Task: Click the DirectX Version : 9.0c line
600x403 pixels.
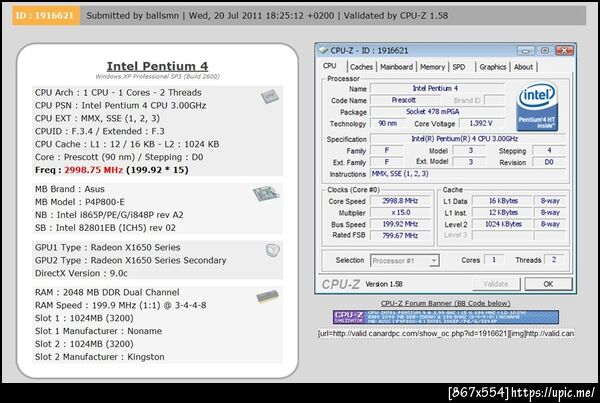Action: tap(81, 274)
